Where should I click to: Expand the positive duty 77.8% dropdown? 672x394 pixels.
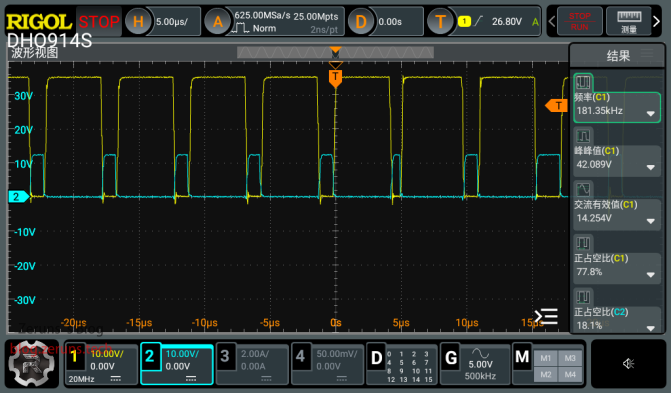point(651,275)
